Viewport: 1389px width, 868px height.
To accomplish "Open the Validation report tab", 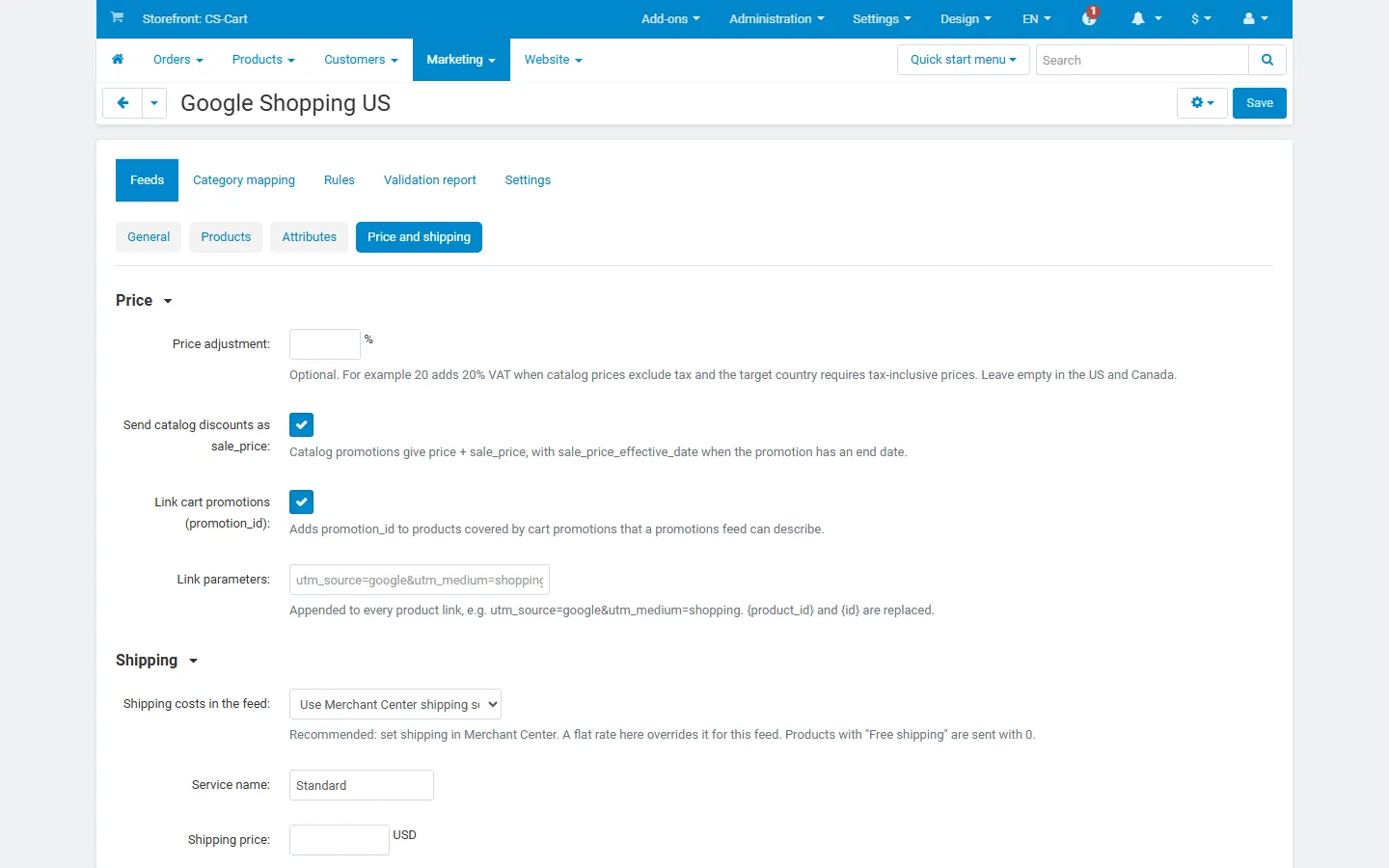I will [x=430, y=180].
